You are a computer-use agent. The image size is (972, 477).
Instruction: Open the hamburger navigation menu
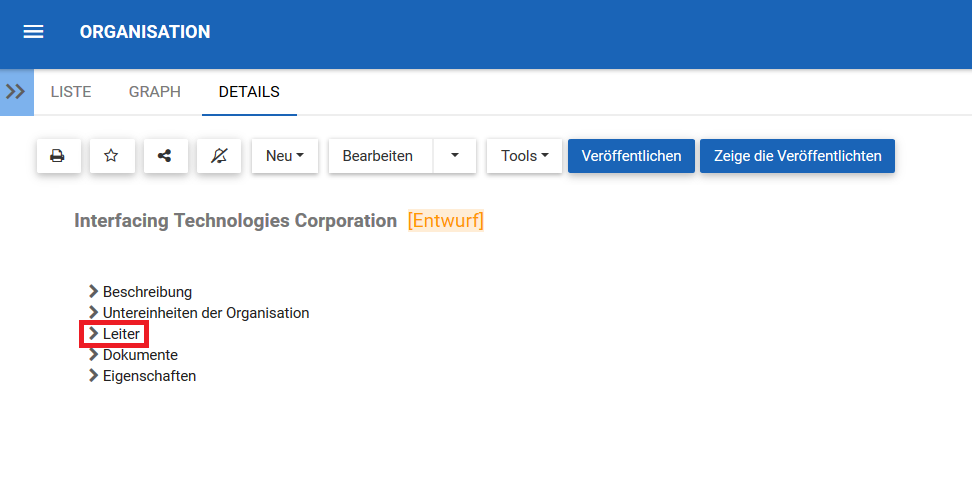[33, 32]
